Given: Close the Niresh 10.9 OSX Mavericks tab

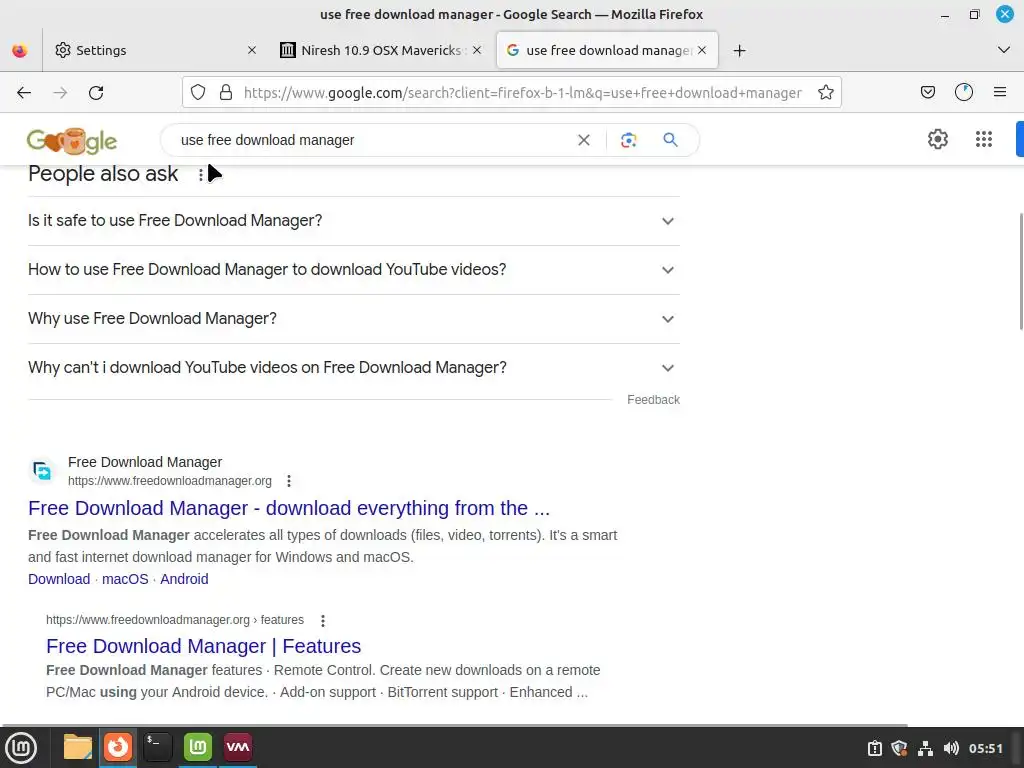Looking at the screenshot, I should click(477, 50).
